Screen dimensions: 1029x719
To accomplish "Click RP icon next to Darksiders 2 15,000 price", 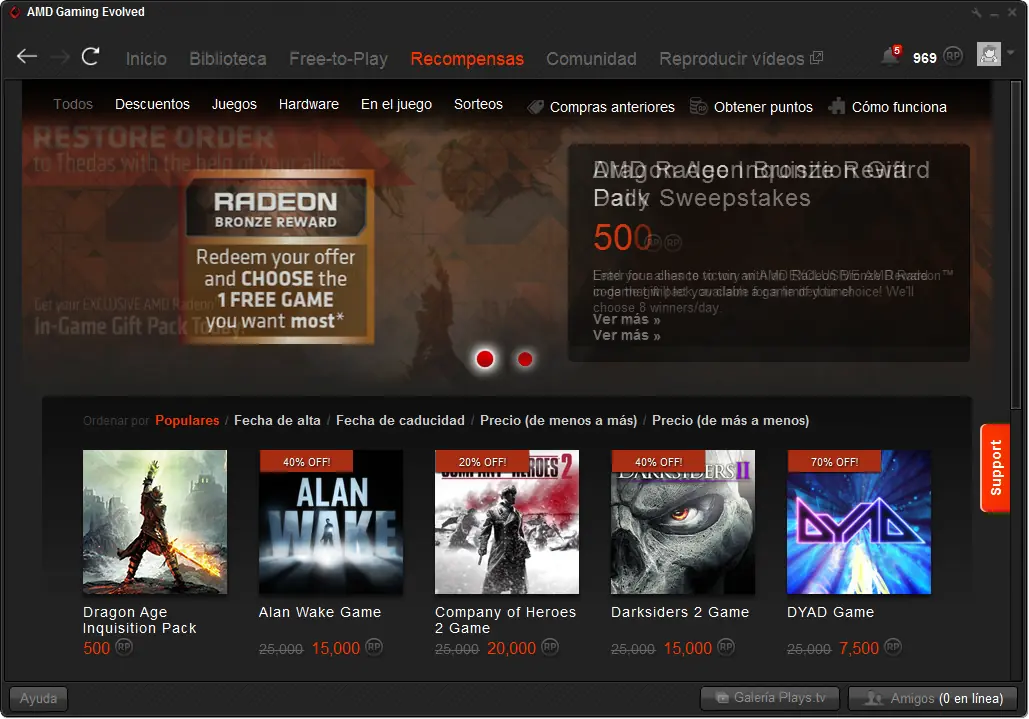I will (x=725, y=647).
